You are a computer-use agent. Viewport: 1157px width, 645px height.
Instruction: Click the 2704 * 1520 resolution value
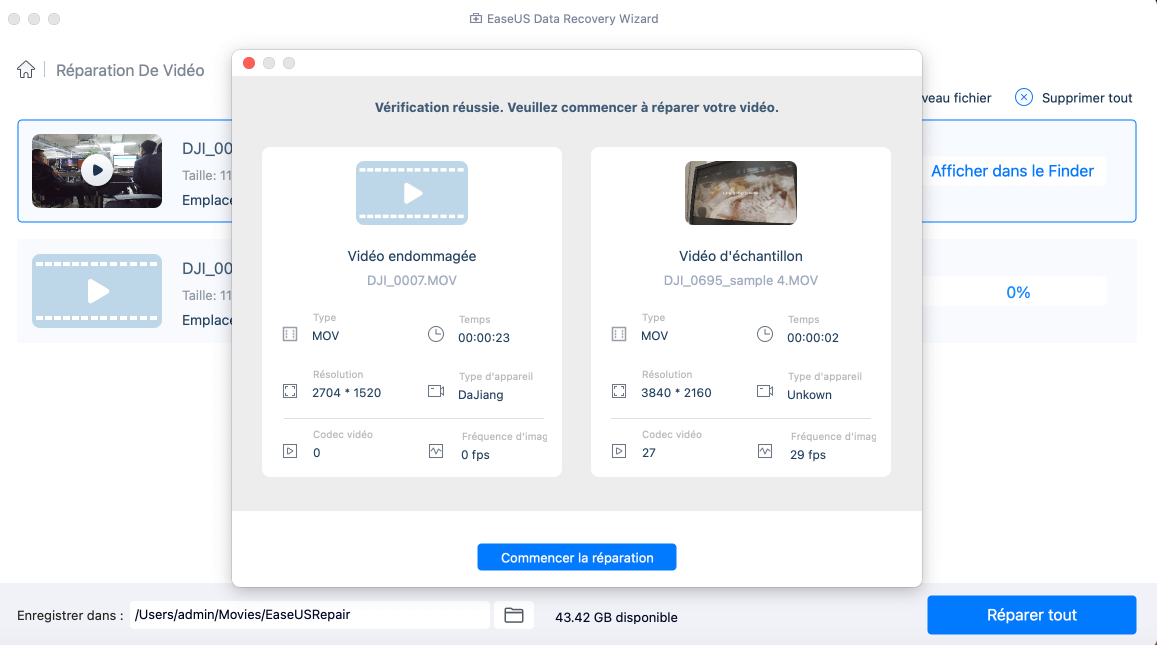point(347,393)
